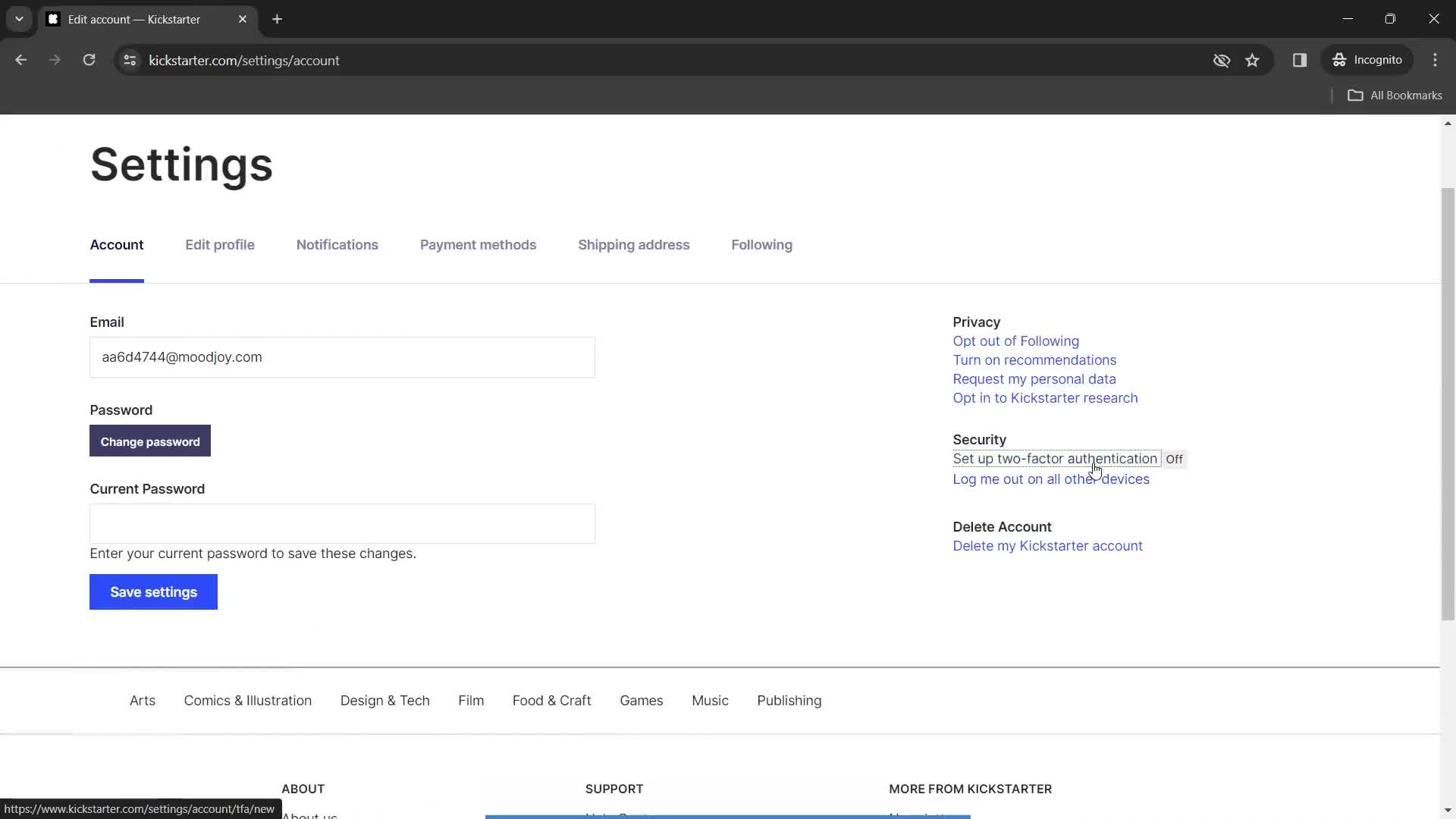Click Opt in to Kickstarter research
Viewport: 1456px width, 819px height.
1045,398
